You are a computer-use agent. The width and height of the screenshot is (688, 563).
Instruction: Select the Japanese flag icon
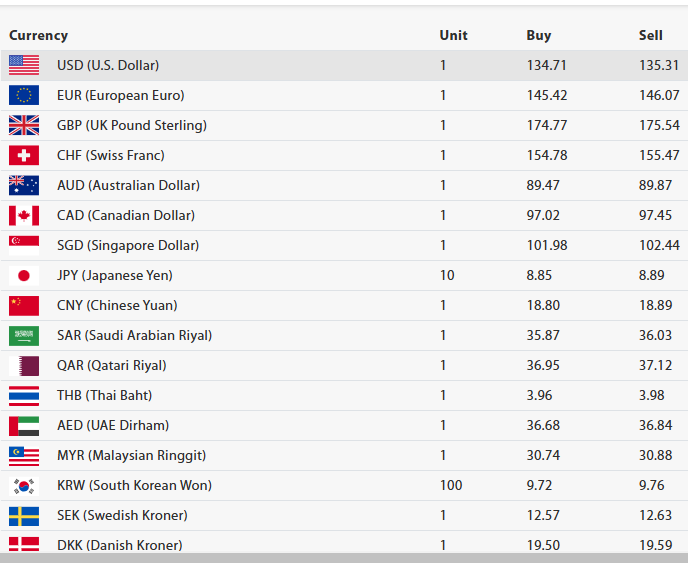[24, 275]
